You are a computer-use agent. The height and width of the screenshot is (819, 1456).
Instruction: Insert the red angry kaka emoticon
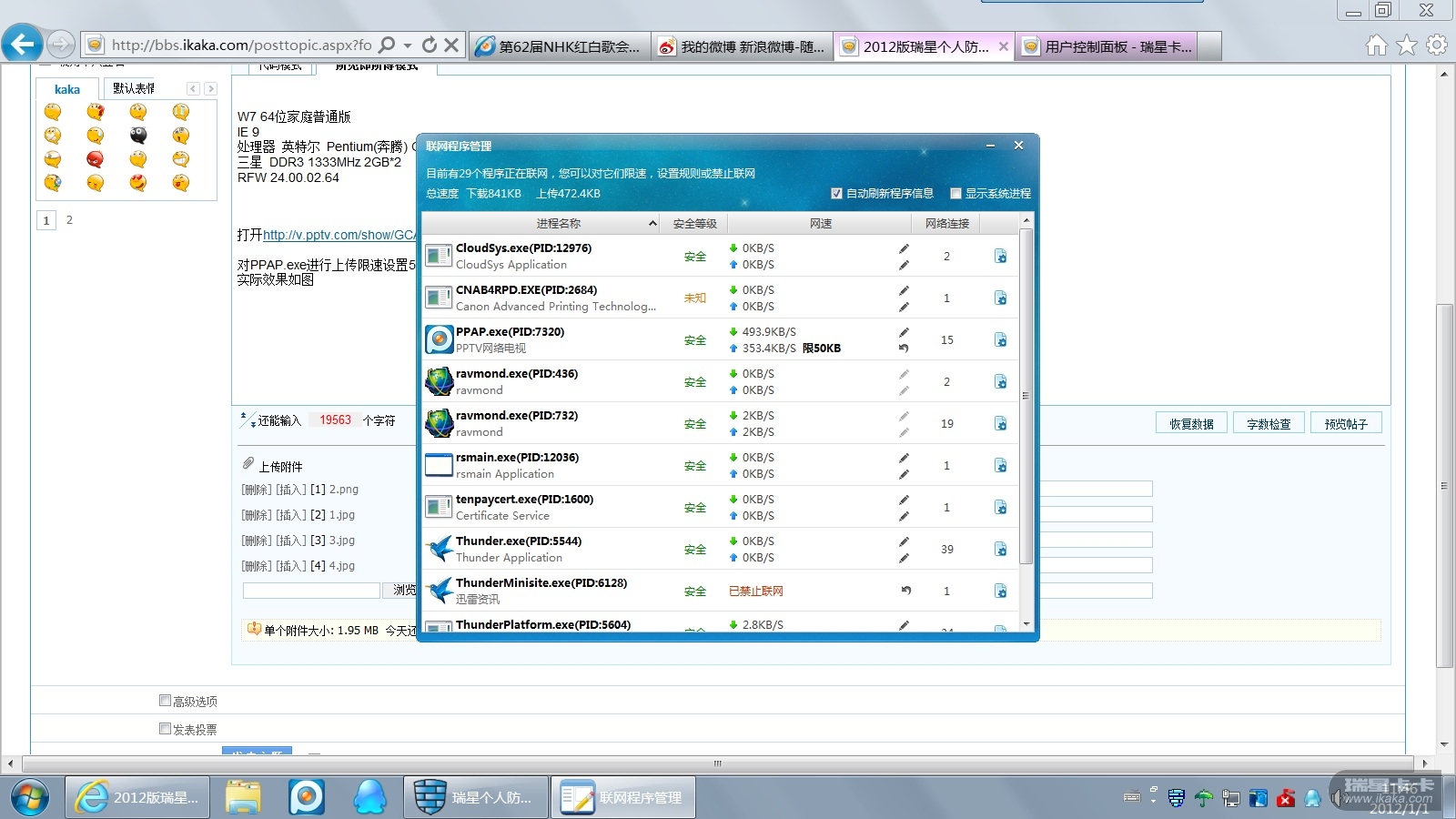pyautogui.click(x=96, y=159)
